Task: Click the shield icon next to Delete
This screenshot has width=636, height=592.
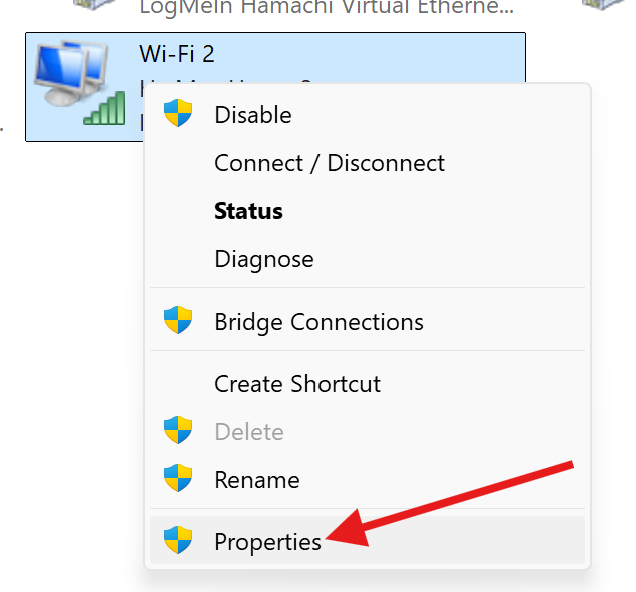Action: click(x=178, y=431)
